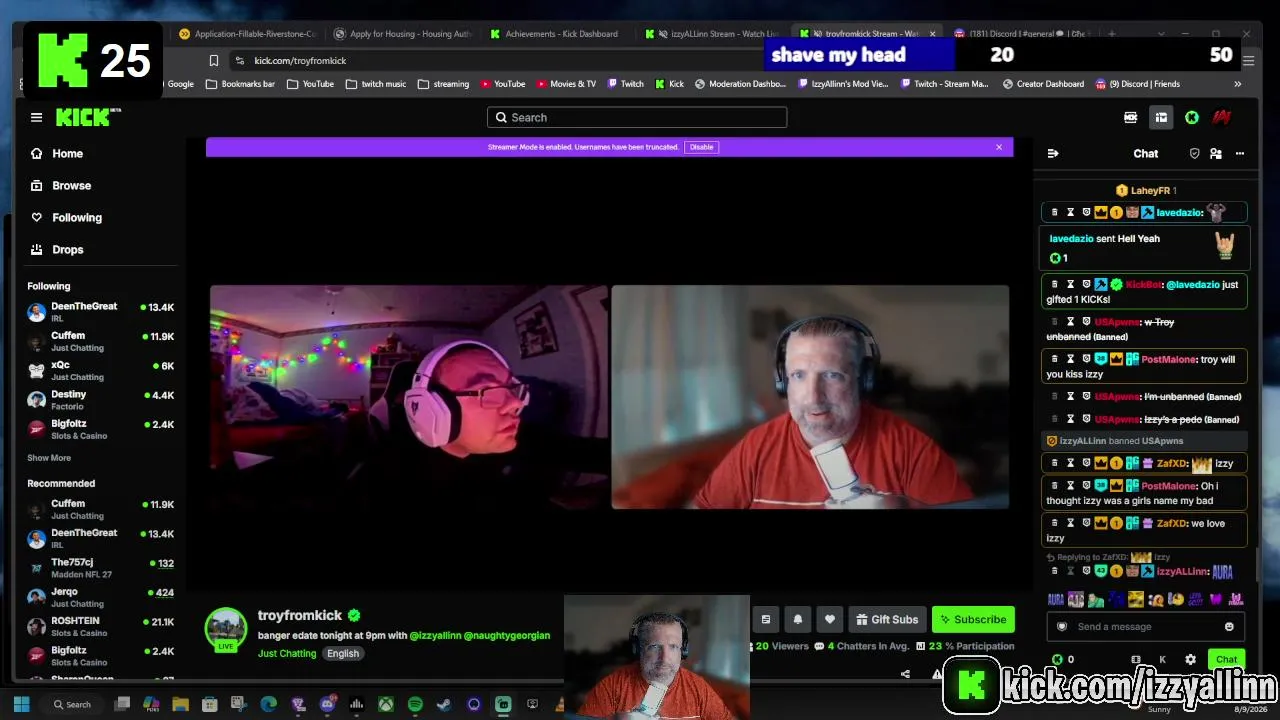Focus the Kick search box

pyautogui.click(x=637, y=118)
